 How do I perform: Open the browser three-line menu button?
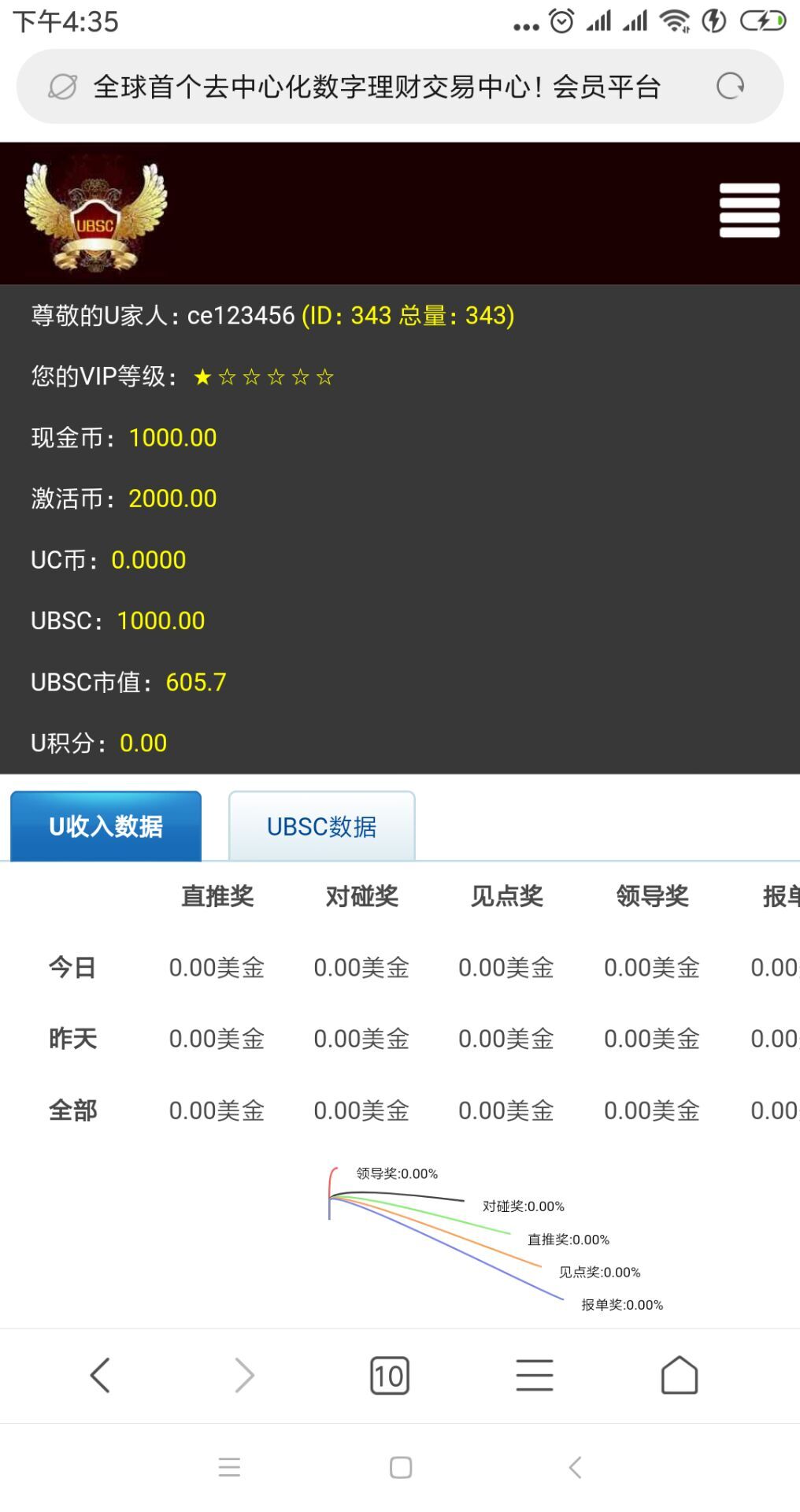(534, 1375)
